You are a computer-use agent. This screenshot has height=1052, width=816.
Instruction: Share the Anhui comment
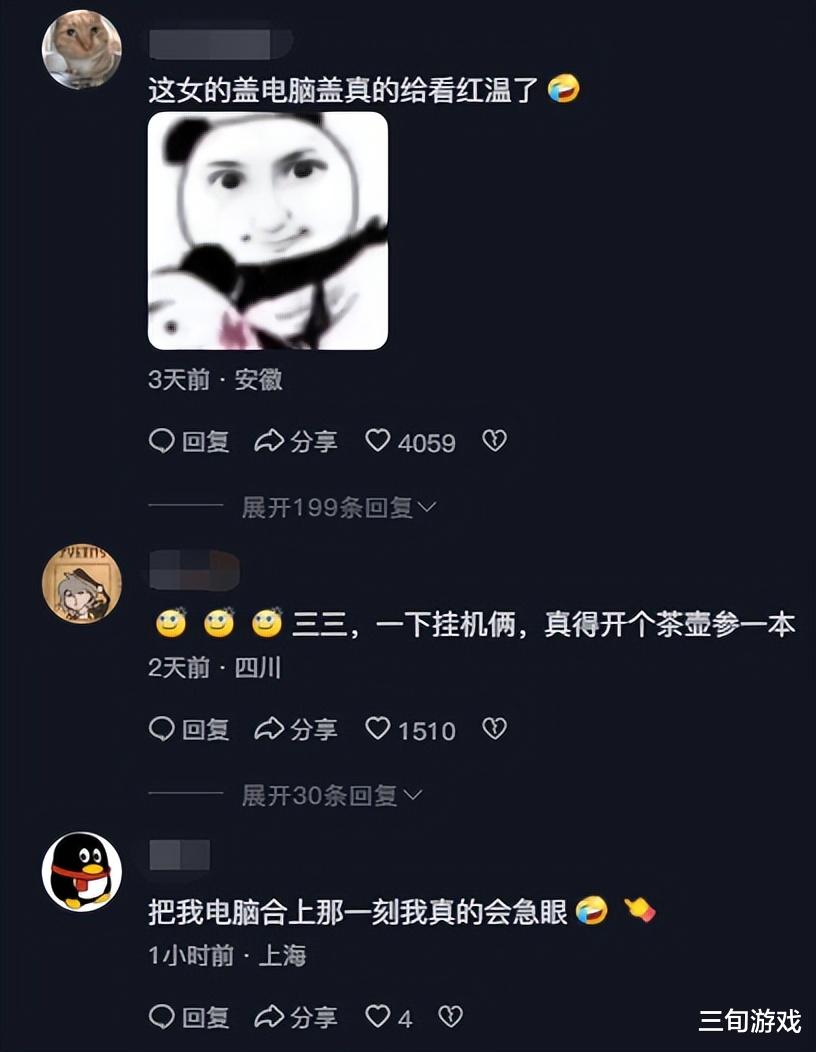296,441
